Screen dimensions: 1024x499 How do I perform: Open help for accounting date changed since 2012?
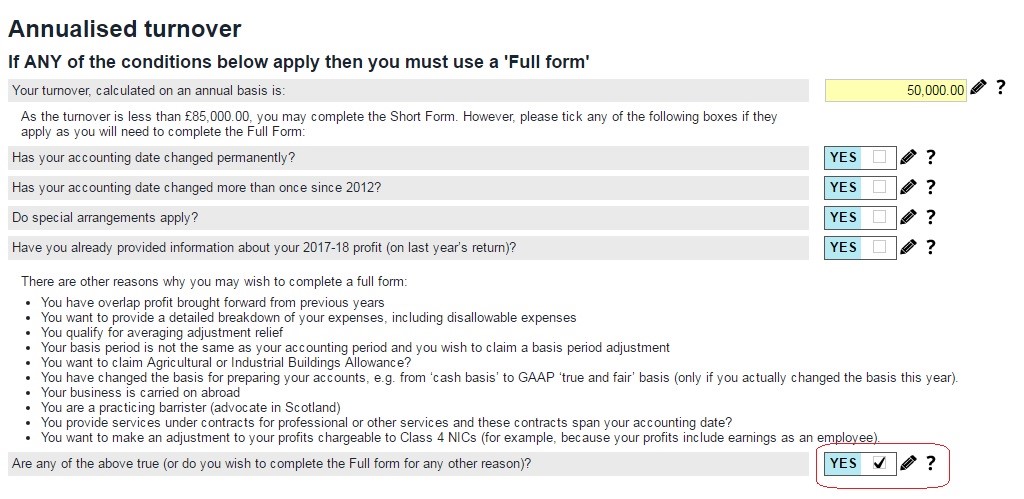click(x=930, y=187)
